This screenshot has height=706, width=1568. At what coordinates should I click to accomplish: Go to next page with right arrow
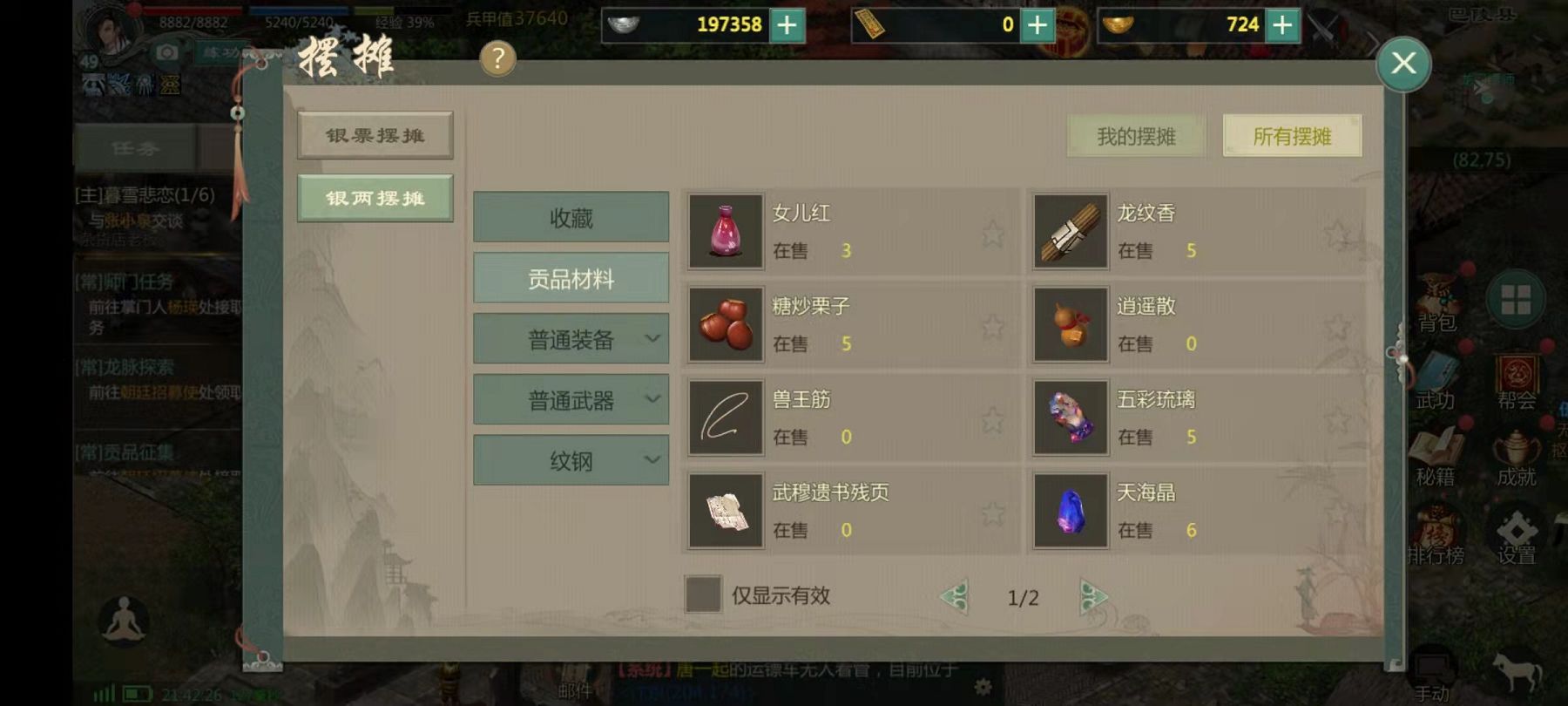coord(1092,597)
